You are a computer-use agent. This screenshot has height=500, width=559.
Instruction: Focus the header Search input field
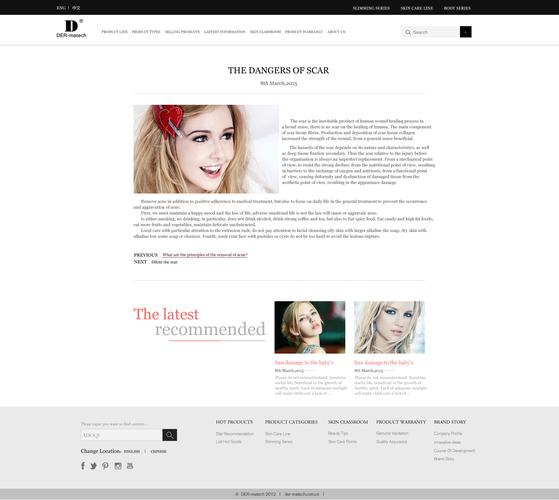click(x=435, y=32)
